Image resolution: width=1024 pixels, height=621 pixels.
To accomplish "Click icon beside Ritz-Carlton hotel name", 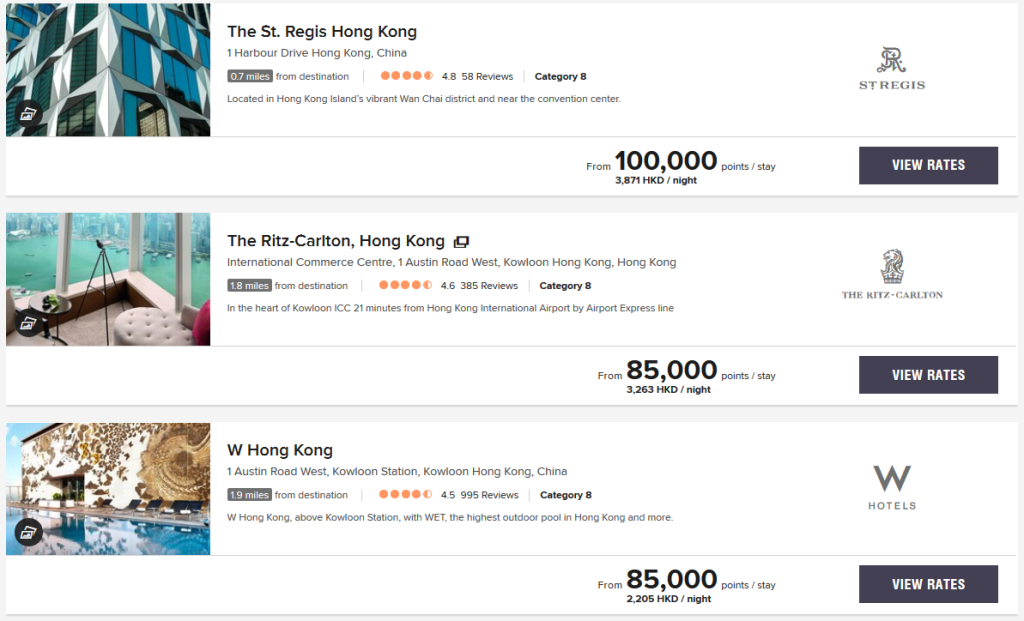I will pyautogui.click(x=461, y=242).
